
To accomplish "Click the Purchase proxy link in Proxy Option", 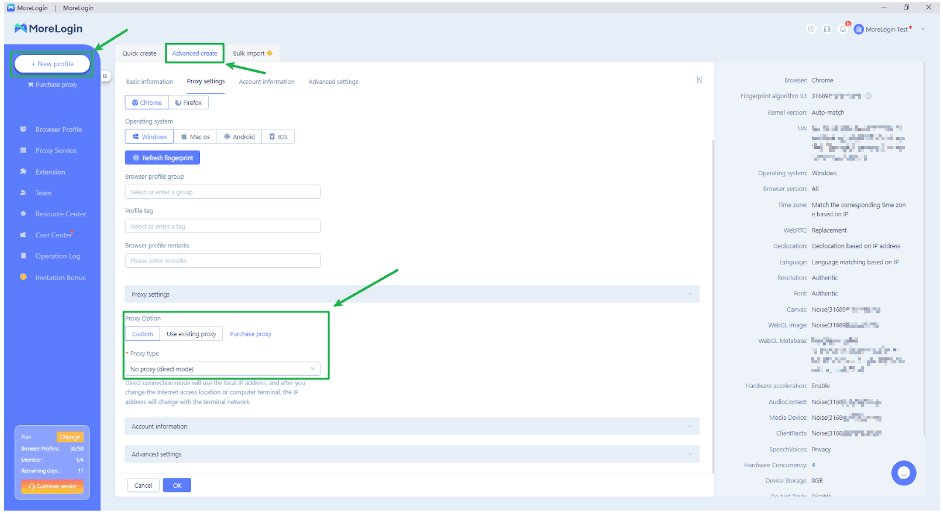I will click(250, 334).
